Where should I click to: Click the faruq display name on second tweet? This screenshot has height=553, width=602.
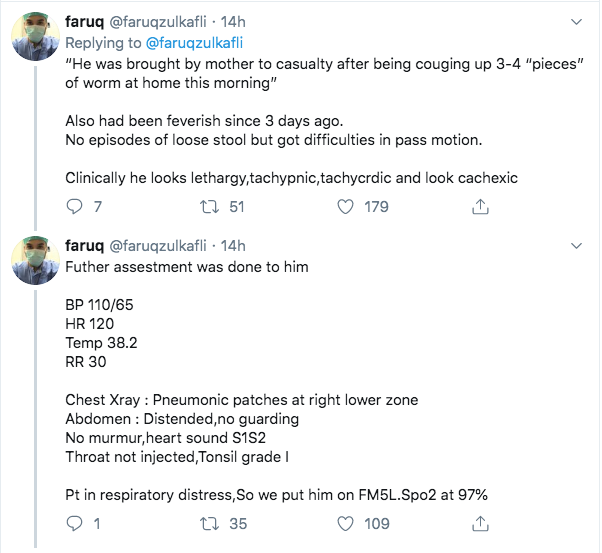click(84, 246)
